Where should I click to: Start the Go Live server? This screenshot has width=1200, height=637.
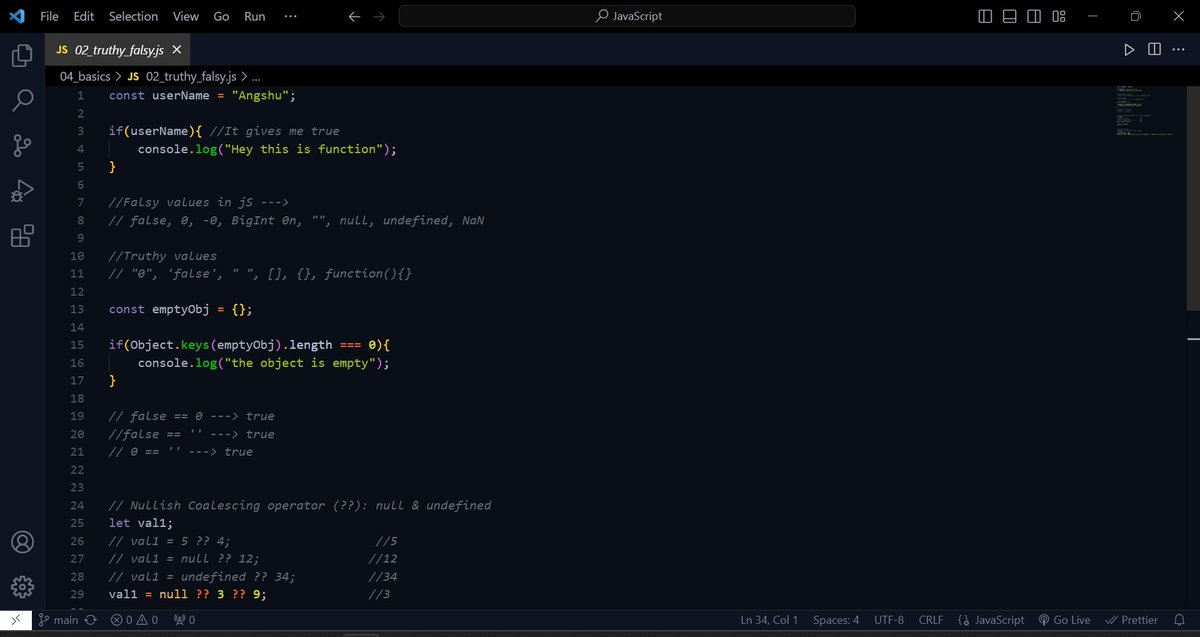(x=1064, y=620)
